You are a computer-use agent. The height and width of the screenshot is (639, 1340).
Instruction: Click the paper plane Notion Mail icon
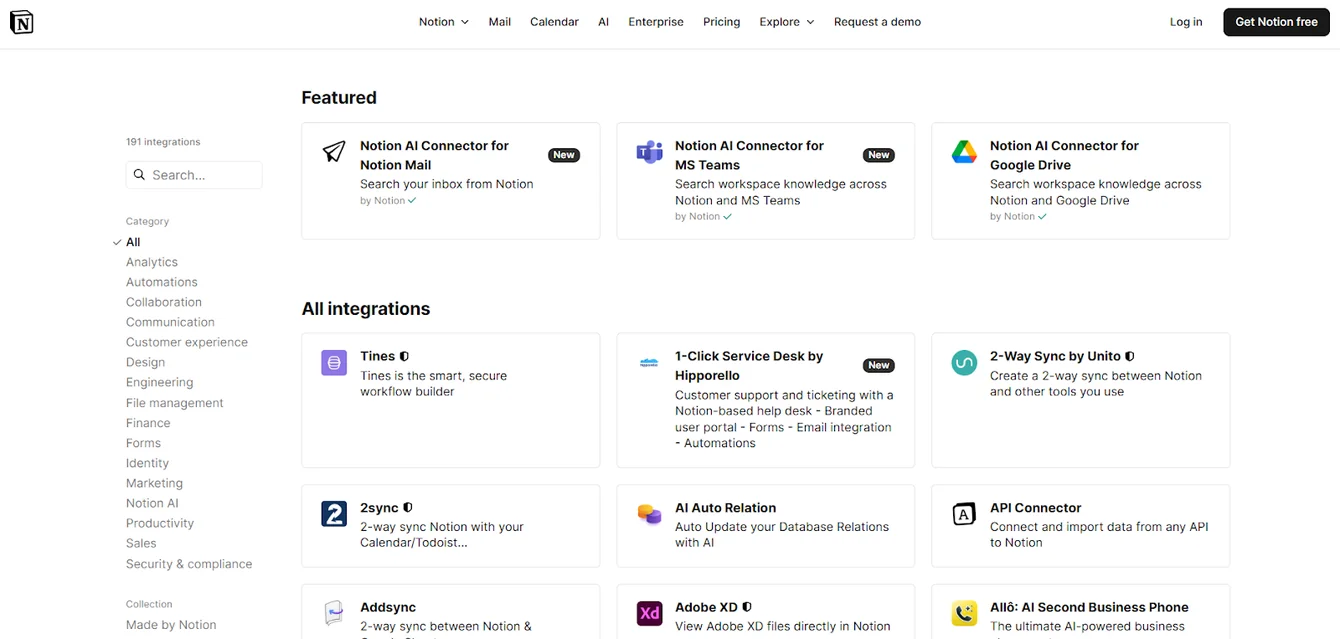pos(334,152)
